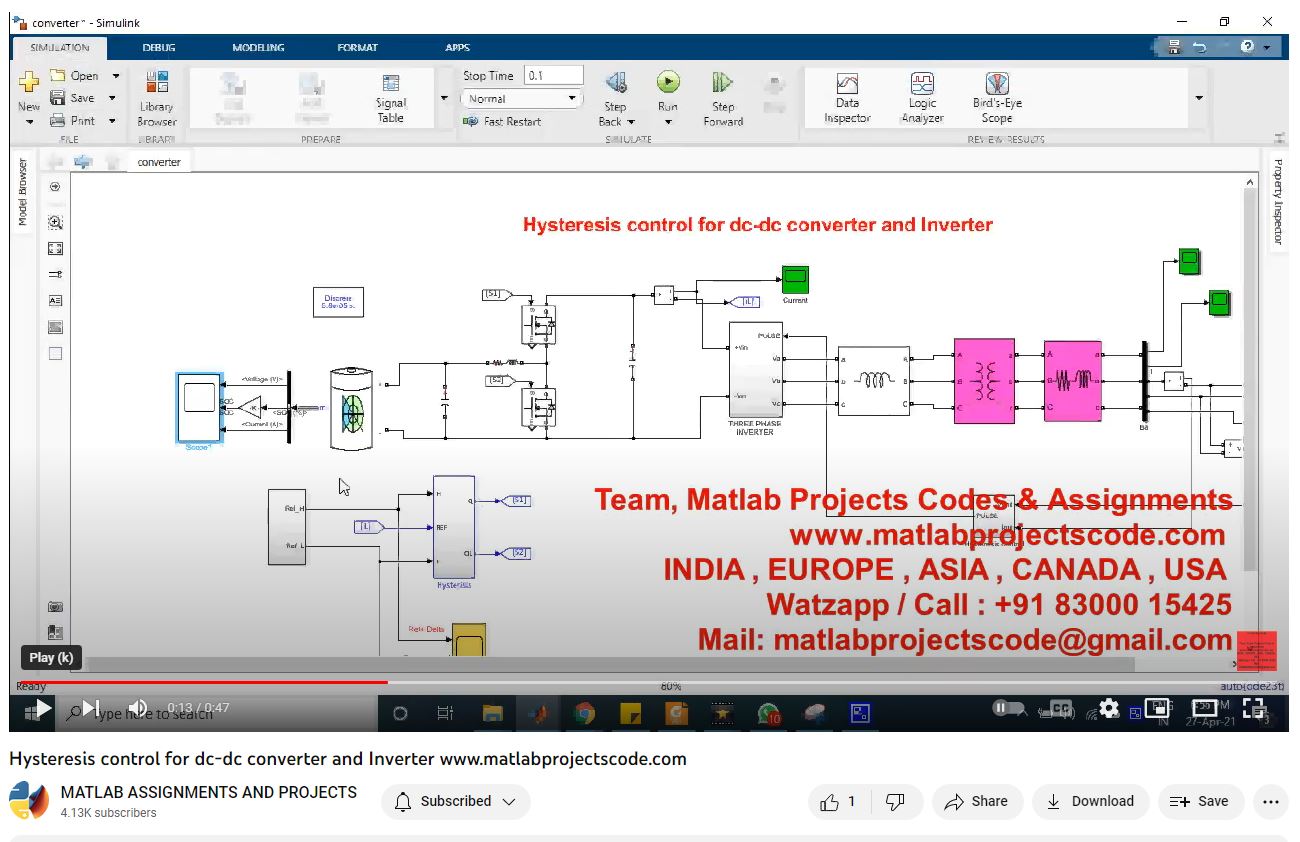Click the navigate forward blue arrow

[83, 162]
